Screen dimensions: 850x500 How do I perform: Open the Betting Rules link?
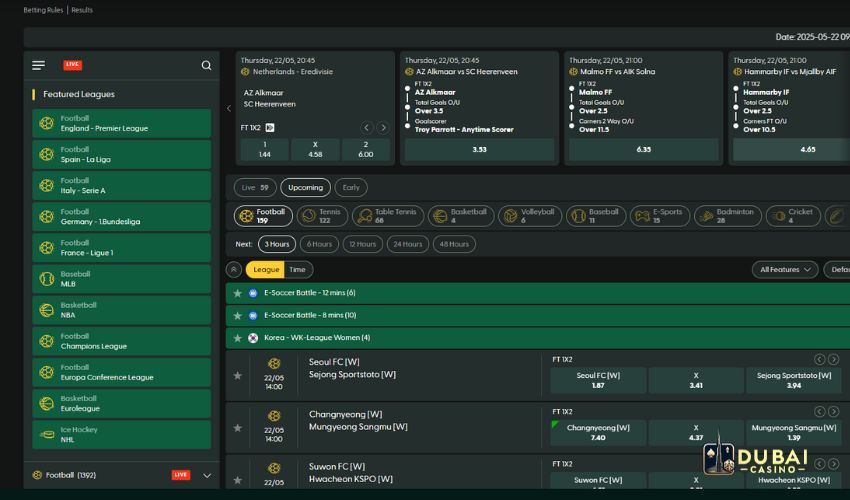click(x=43, y=10)
